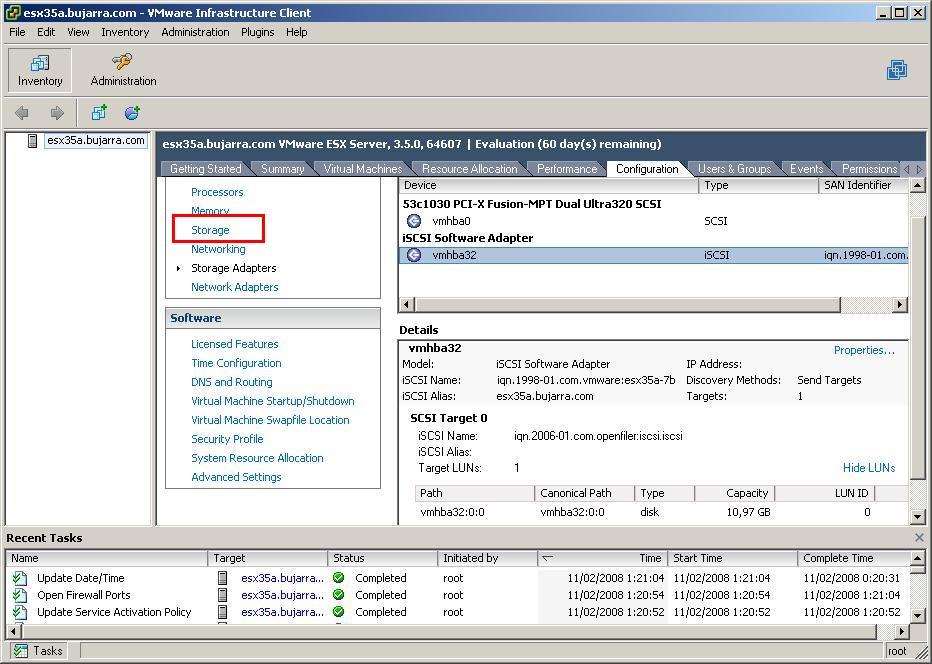
Task: Click the Update Date/Time task icon
Action: [20, 578]
